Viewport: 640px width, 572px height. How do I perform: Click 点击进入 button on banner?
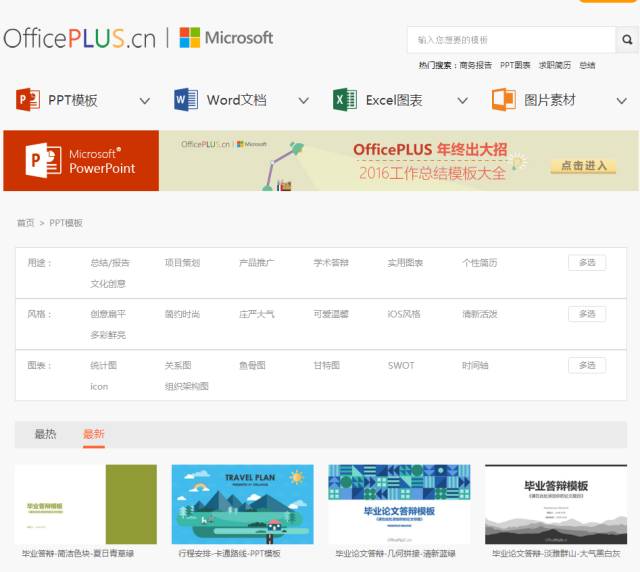[x=583, y=166]
